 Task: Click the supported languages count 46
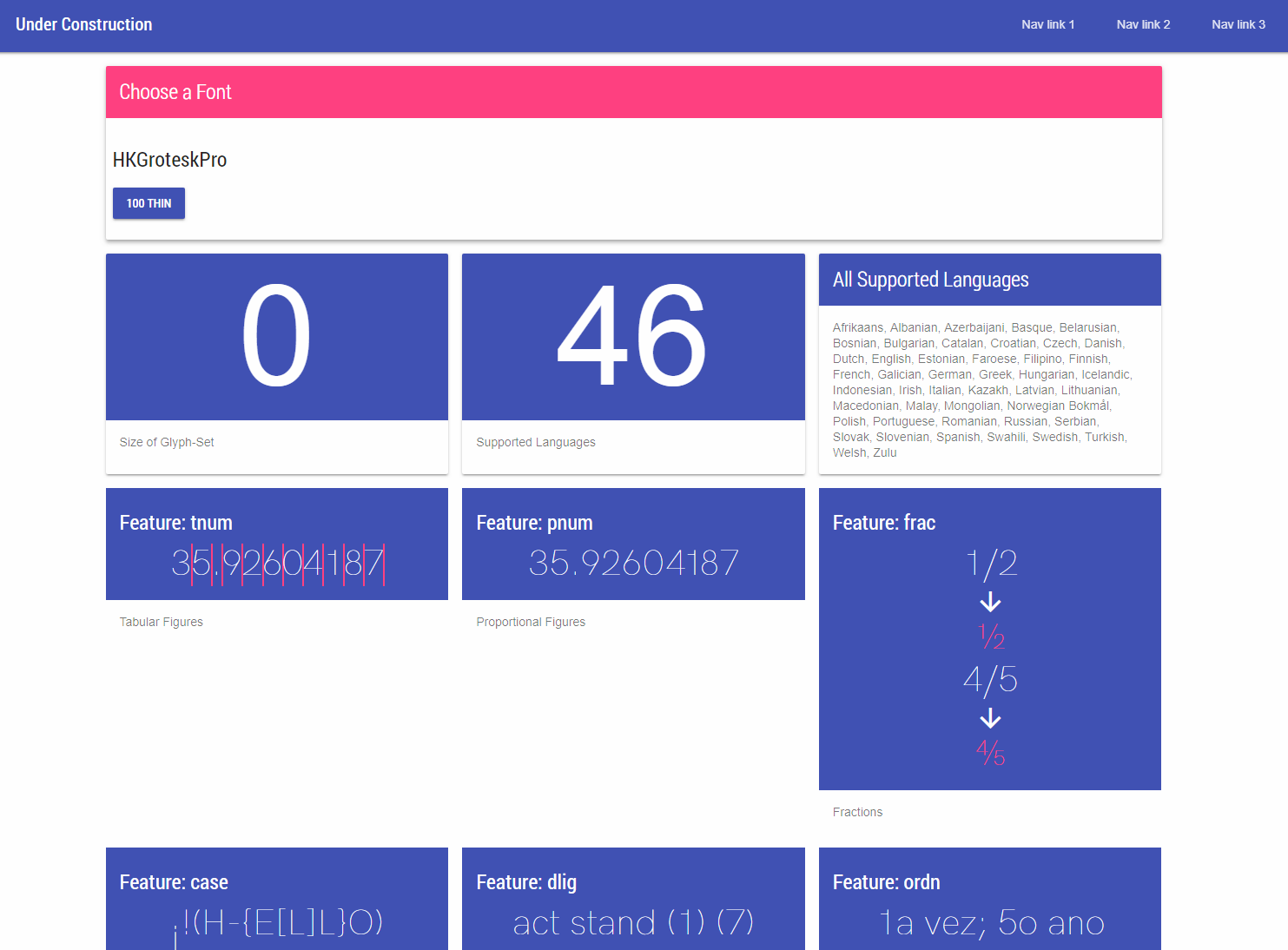pyautogui.click(x=632, y=337)
